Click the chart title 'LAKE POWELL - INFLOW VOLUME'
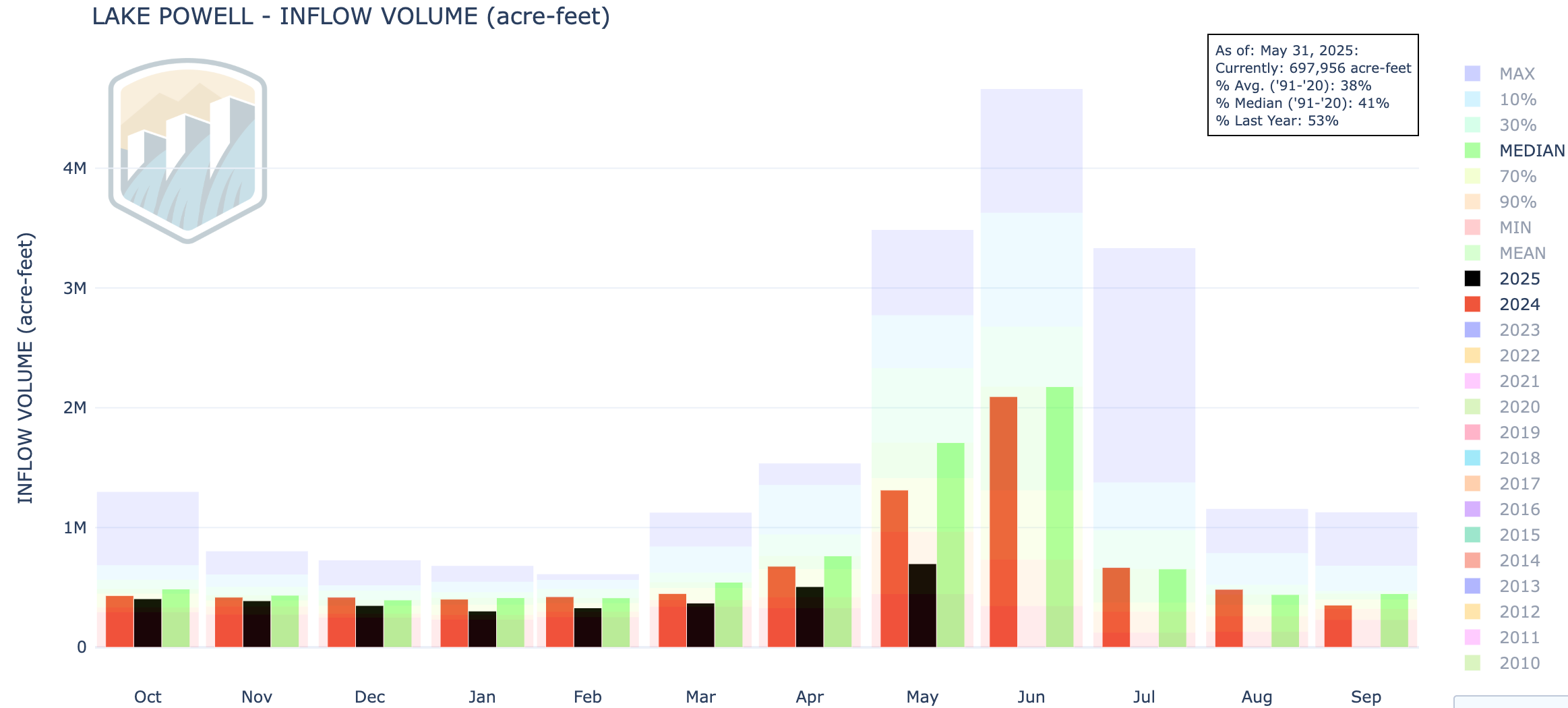The height and width of the screenshot is (708, 1568). pos(351,16)
